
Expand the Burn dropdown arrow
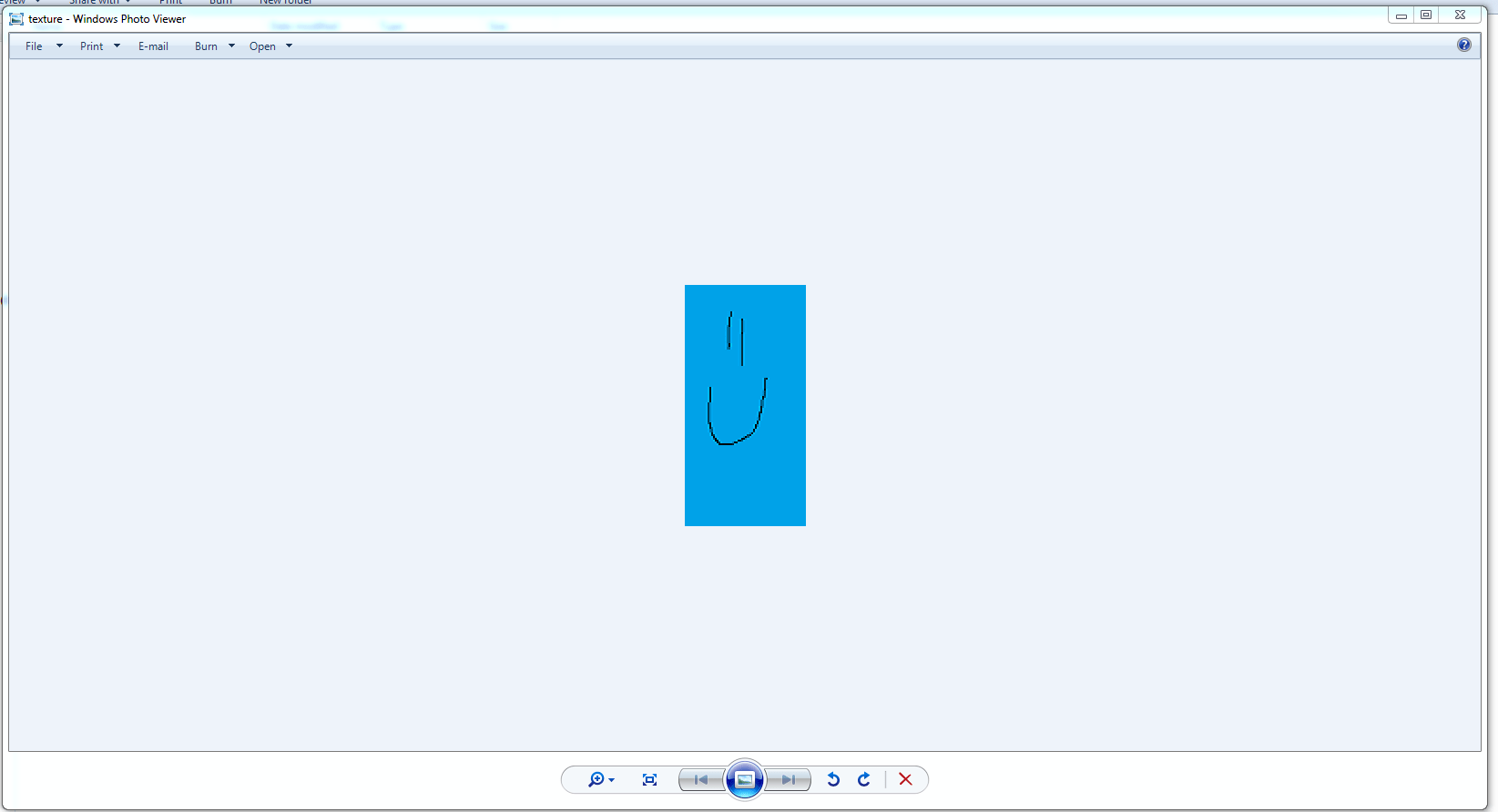tap(231, 46)
